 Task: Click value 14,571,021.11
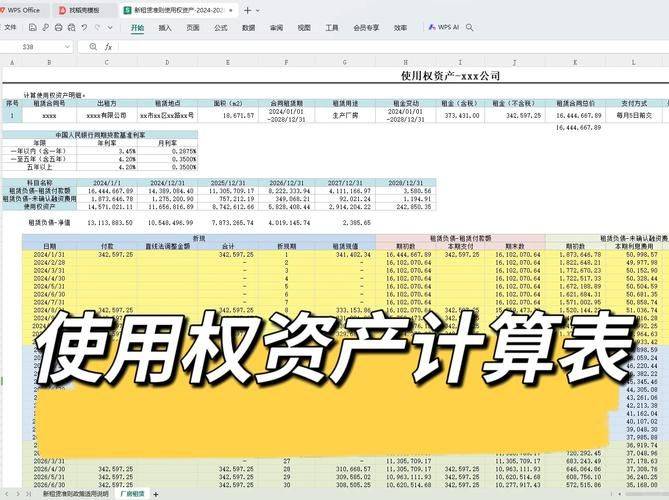tap(107, 206)
